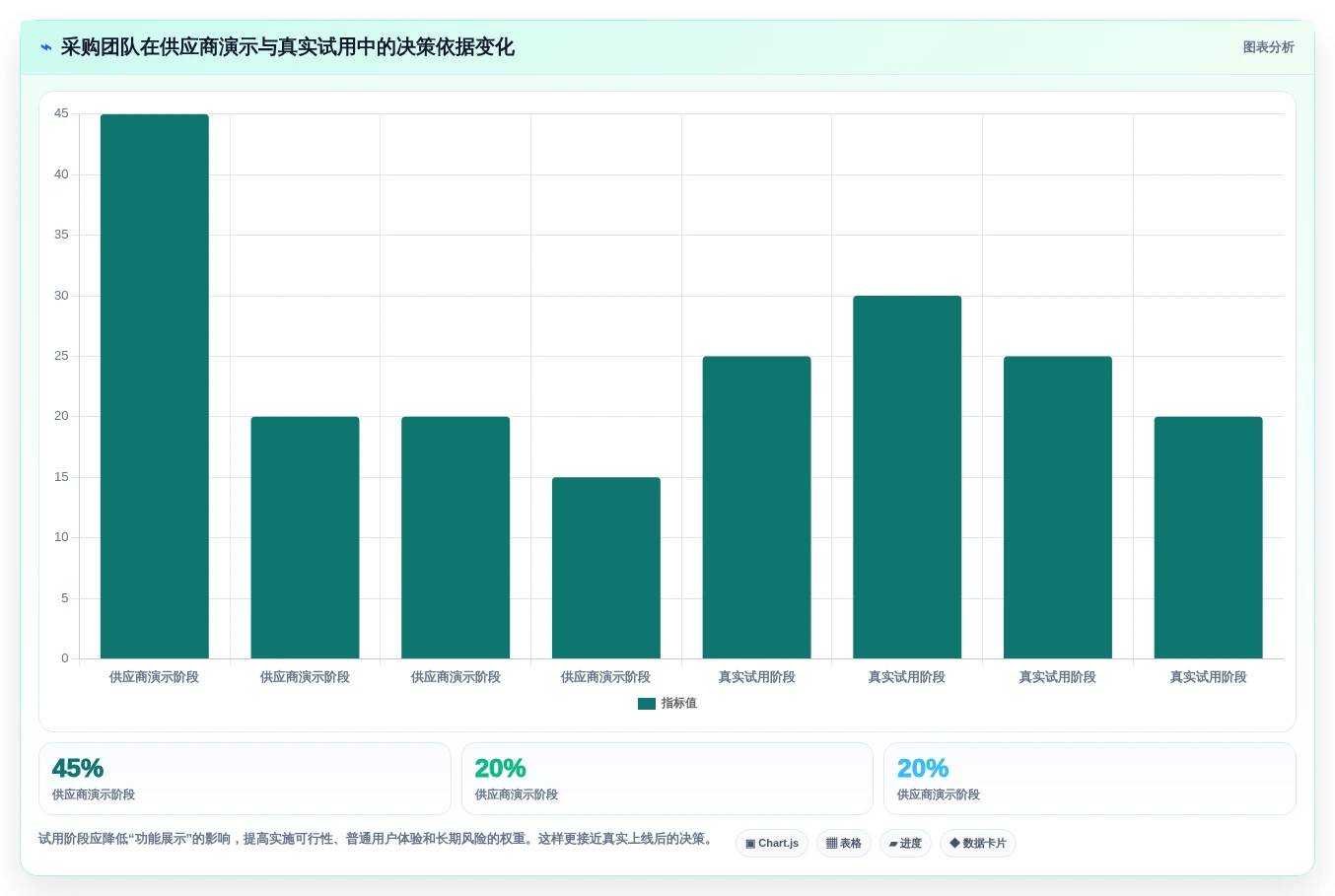Select the 45% stat card

click(x=245, y=779)
